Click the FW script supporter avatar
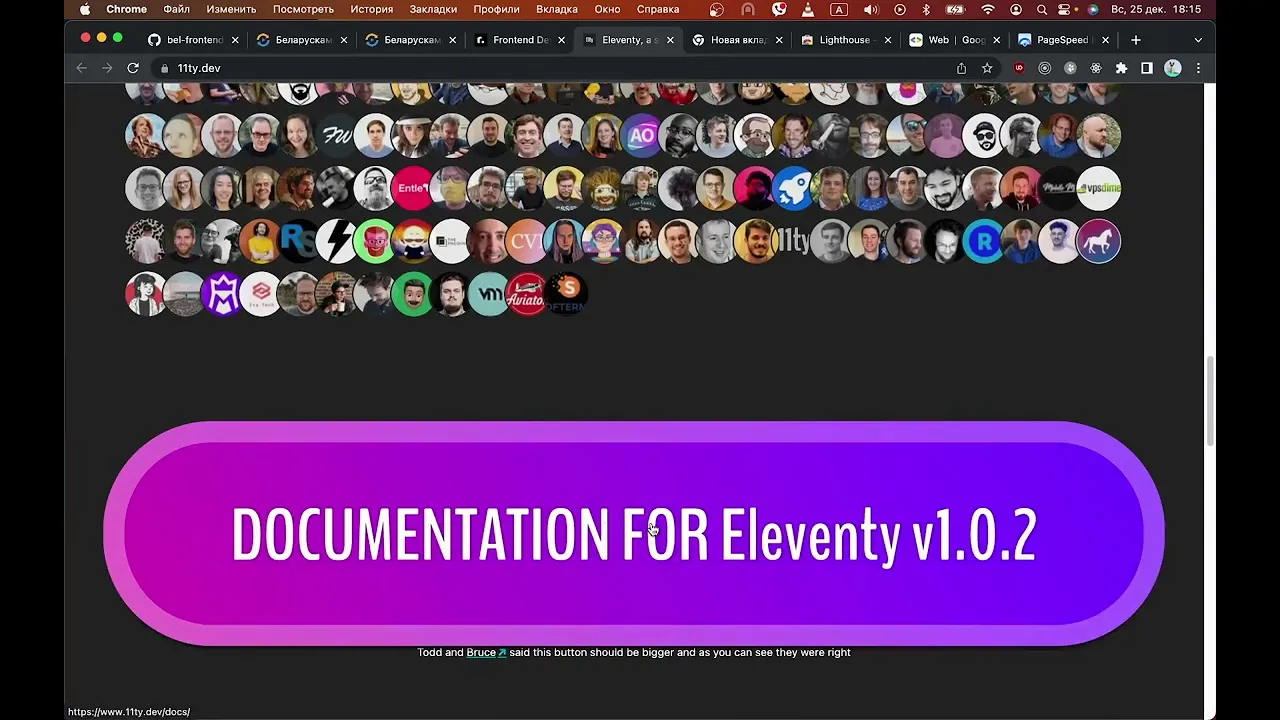The image size is (1280, 720). (x=336, y=136)
